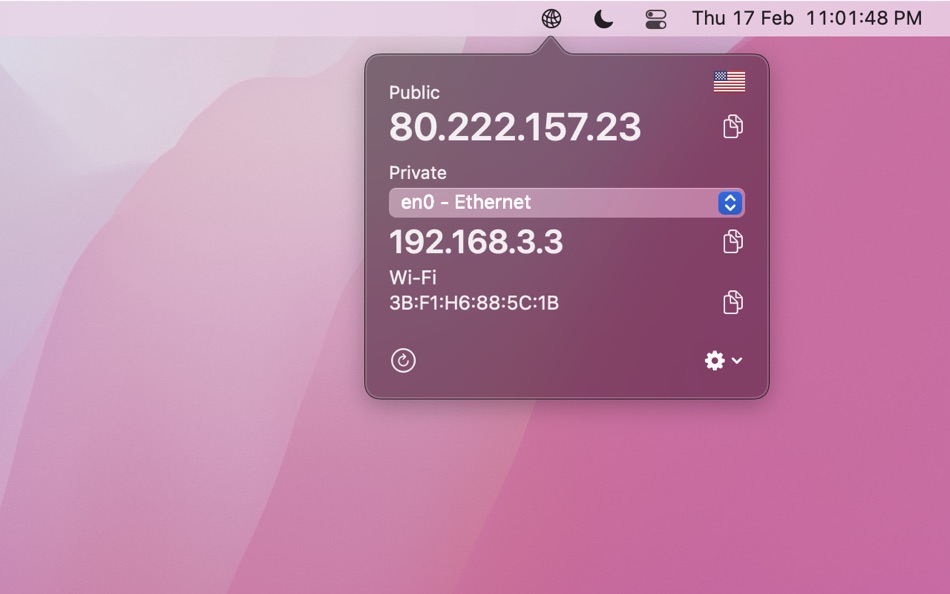Click the US flag icon
The image size is (950, 594).
pyautogui.click(x=729, y=82)
